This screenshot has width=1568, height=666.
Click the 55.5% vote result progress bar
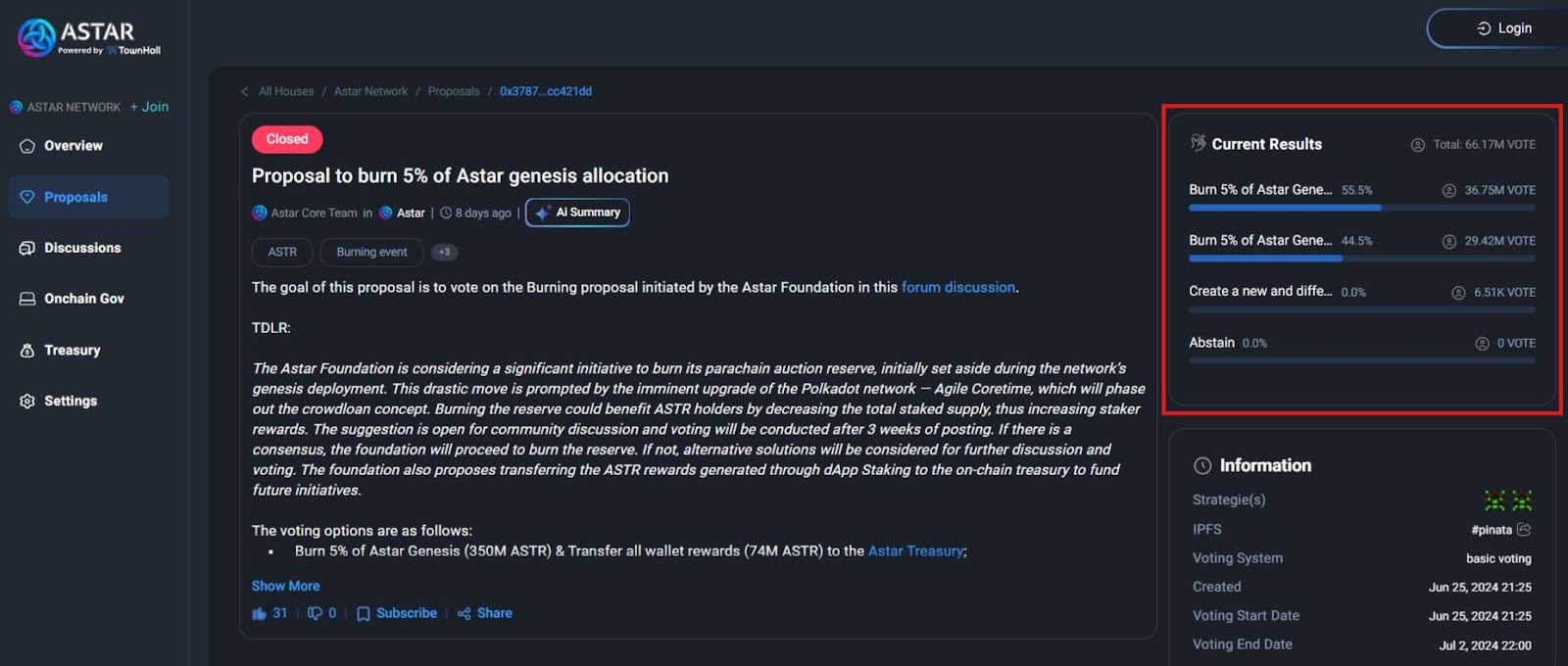click(x=1362, y=208)
